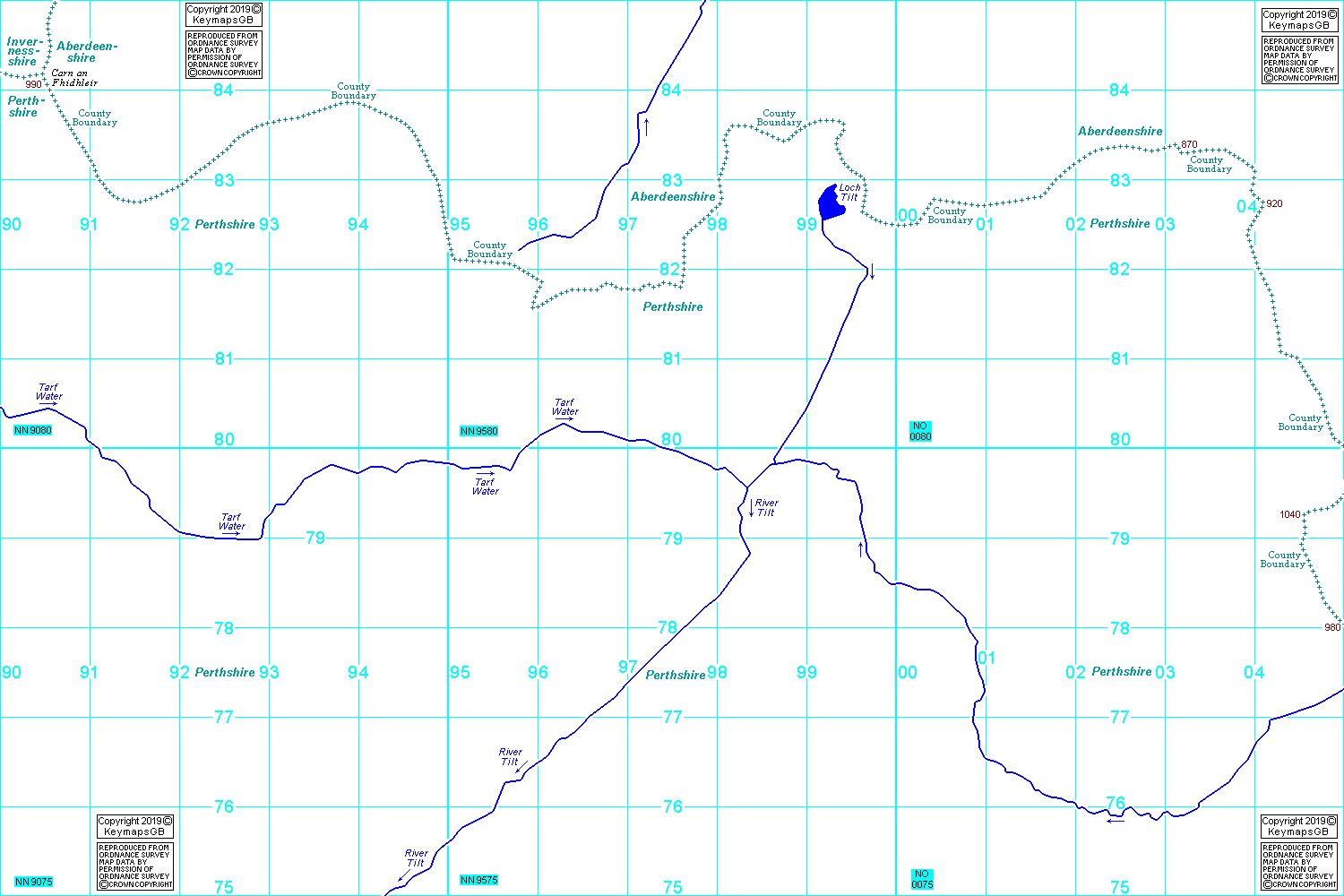This screenshot has height=896, width=1344.
Task: Click the flow arrow below Loch Tilt's outflow
Action: 872,271
